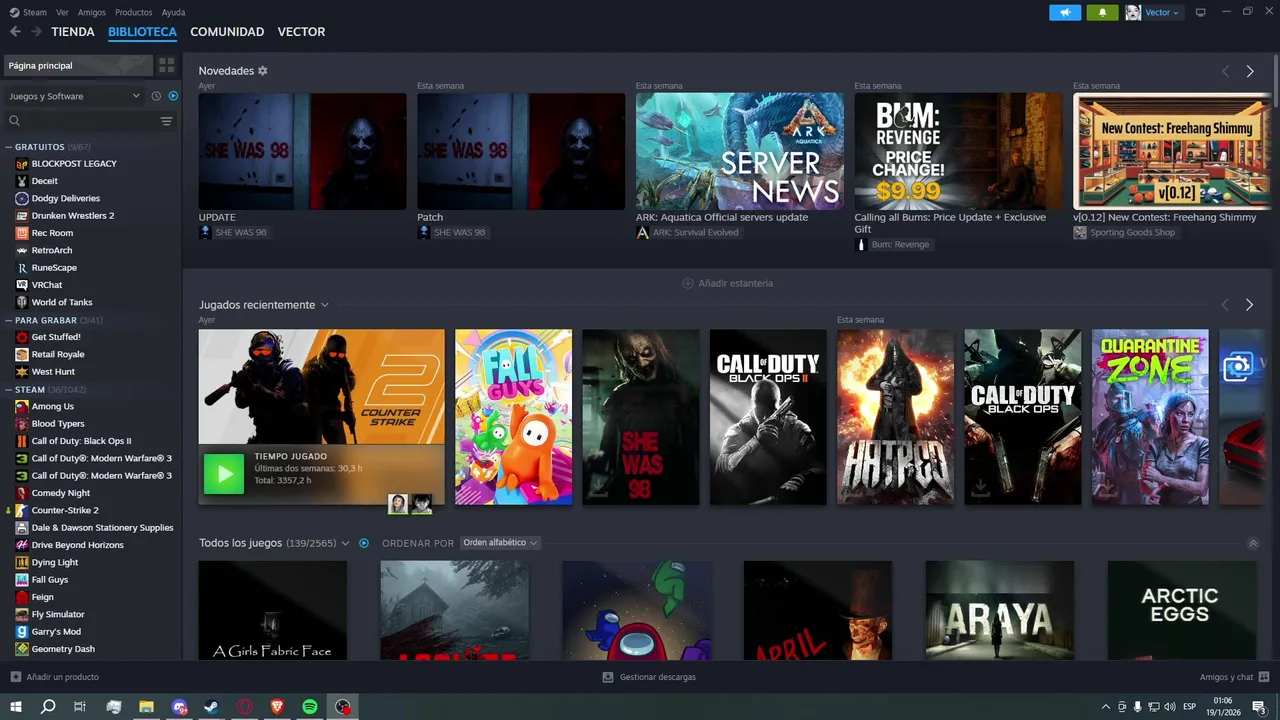The width and height of the screenshot is (1280, 720).
Task: Open BLOCKPOST LEGACY in game list
Action: pos(74,163)
